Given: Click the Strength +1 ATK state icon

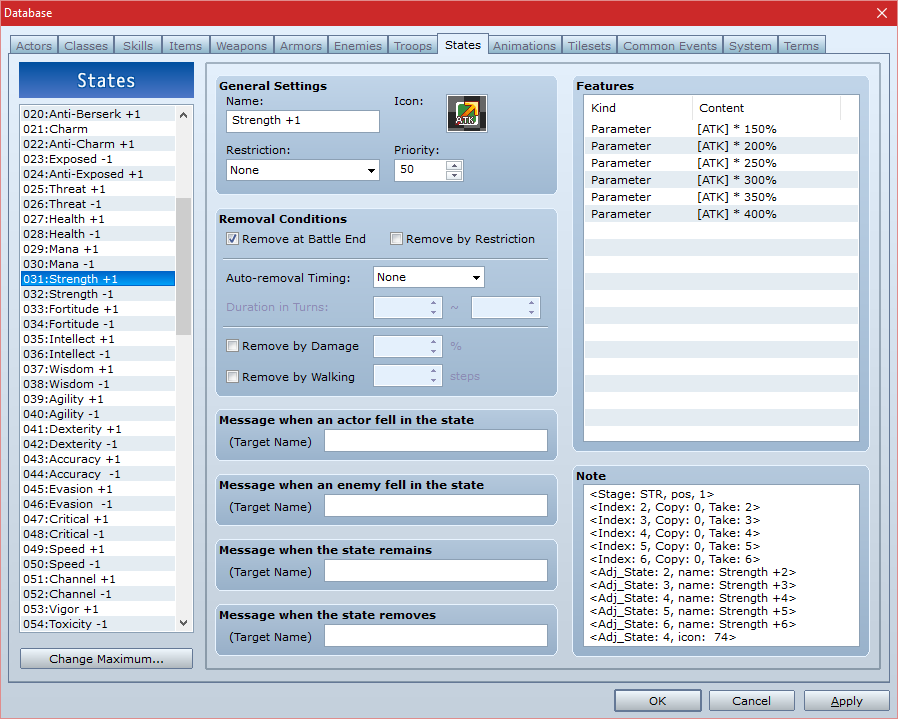Looking at the screenshot, I should click(x=467, y=113).
